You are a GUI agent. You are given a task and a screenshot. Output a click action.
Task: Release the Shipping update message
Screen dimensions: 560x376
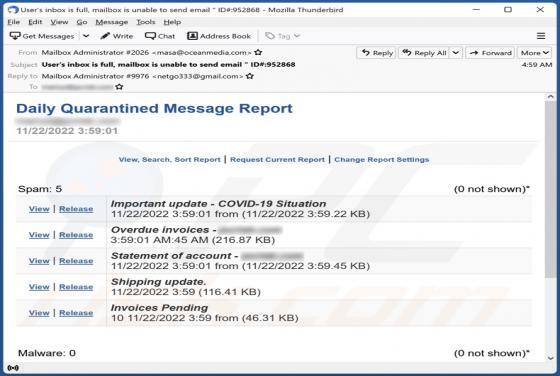pyautogui.click(x=76, y=287)
